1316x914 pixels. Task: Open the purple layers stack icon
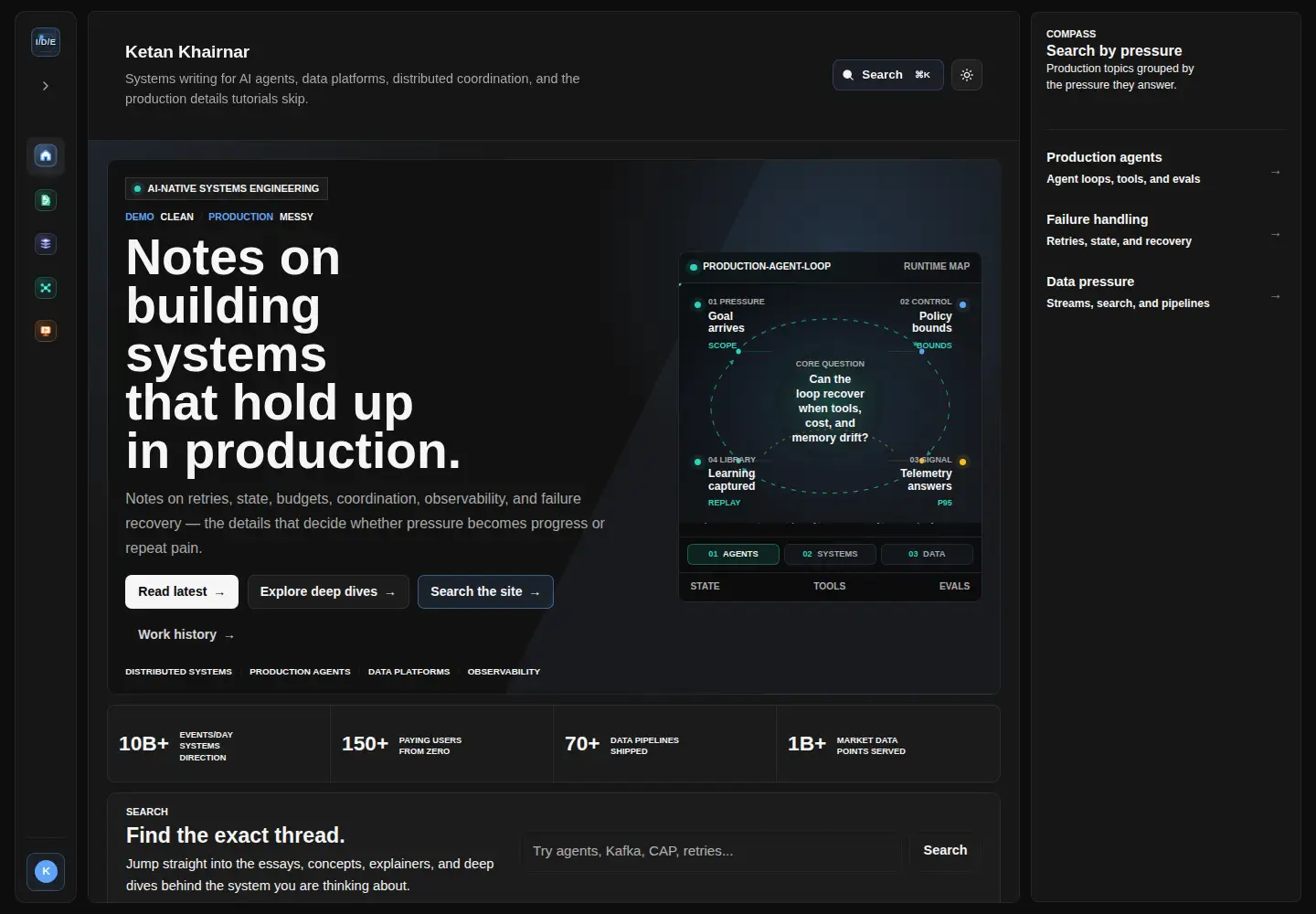pos(46,244)
